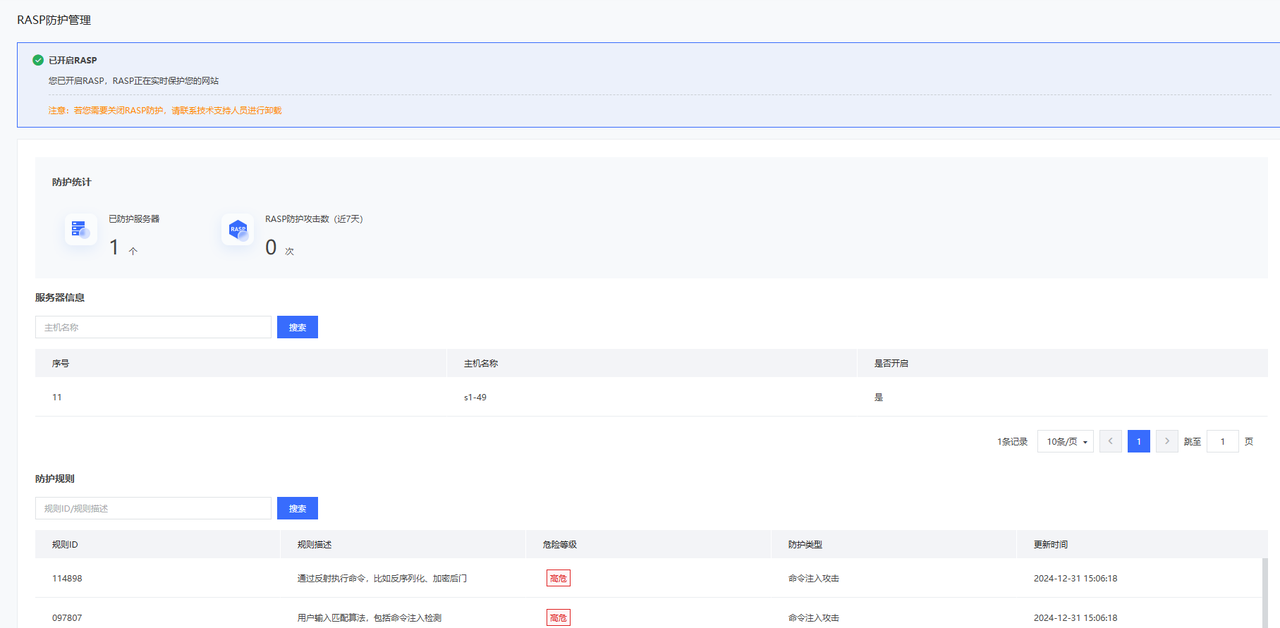
Task: Go to next page with right arrow
Action: 1166,441
